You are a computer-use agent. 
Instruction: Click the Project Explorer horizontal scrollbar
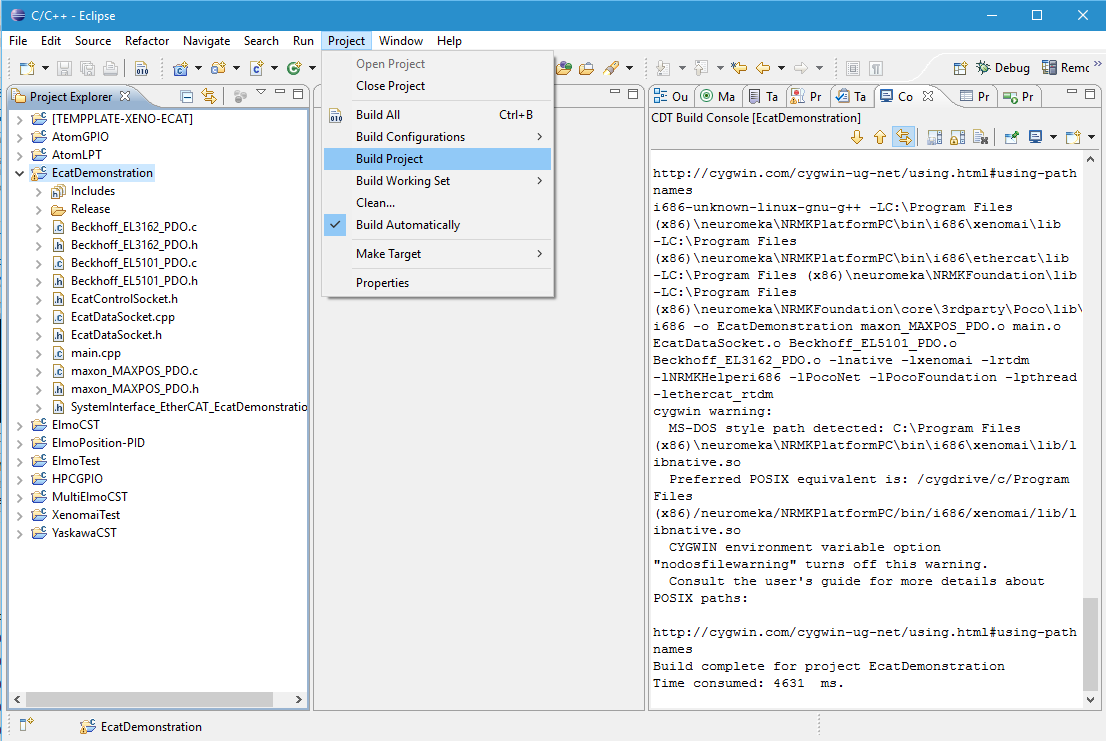149,699
